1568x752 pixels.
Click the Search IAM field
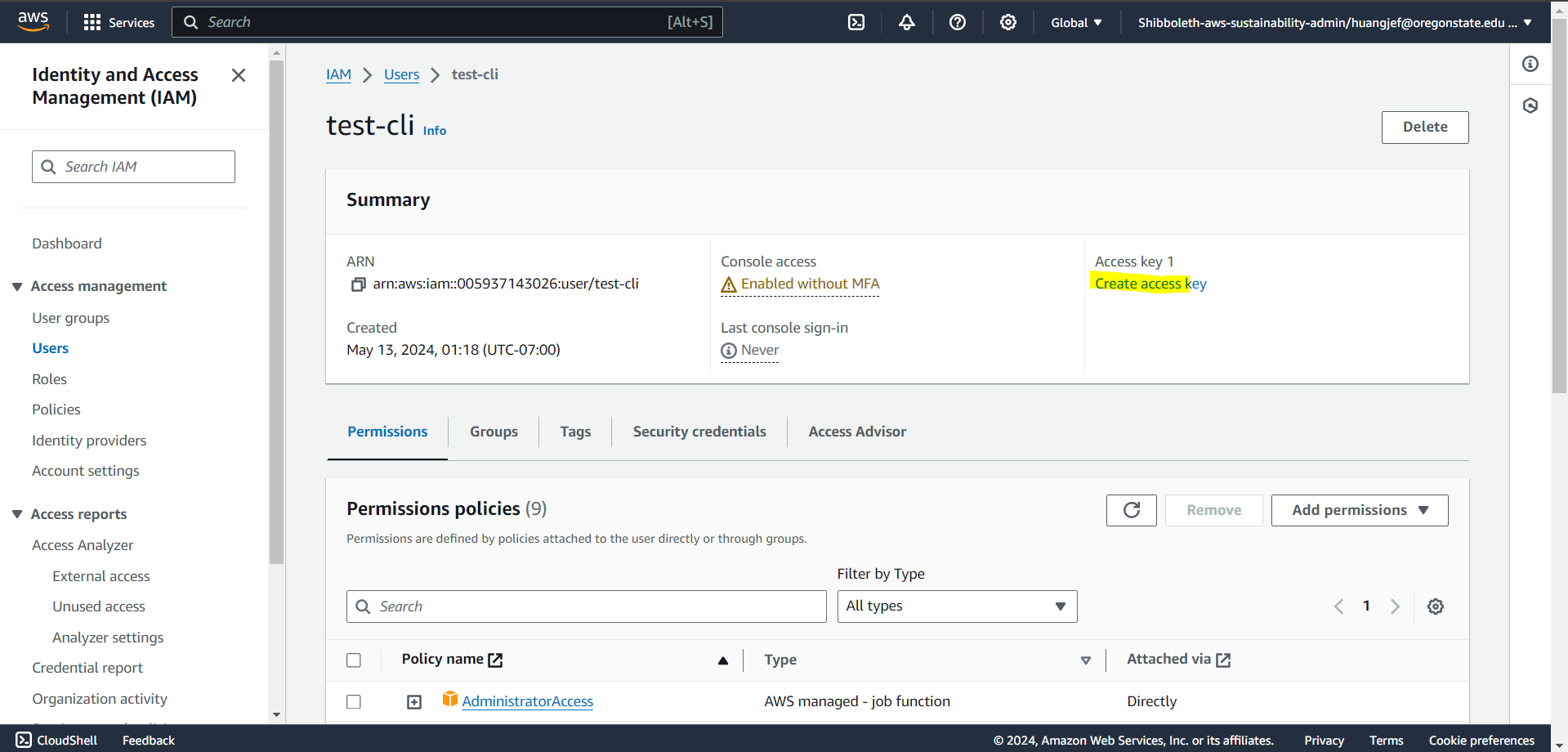coord(133,167)
